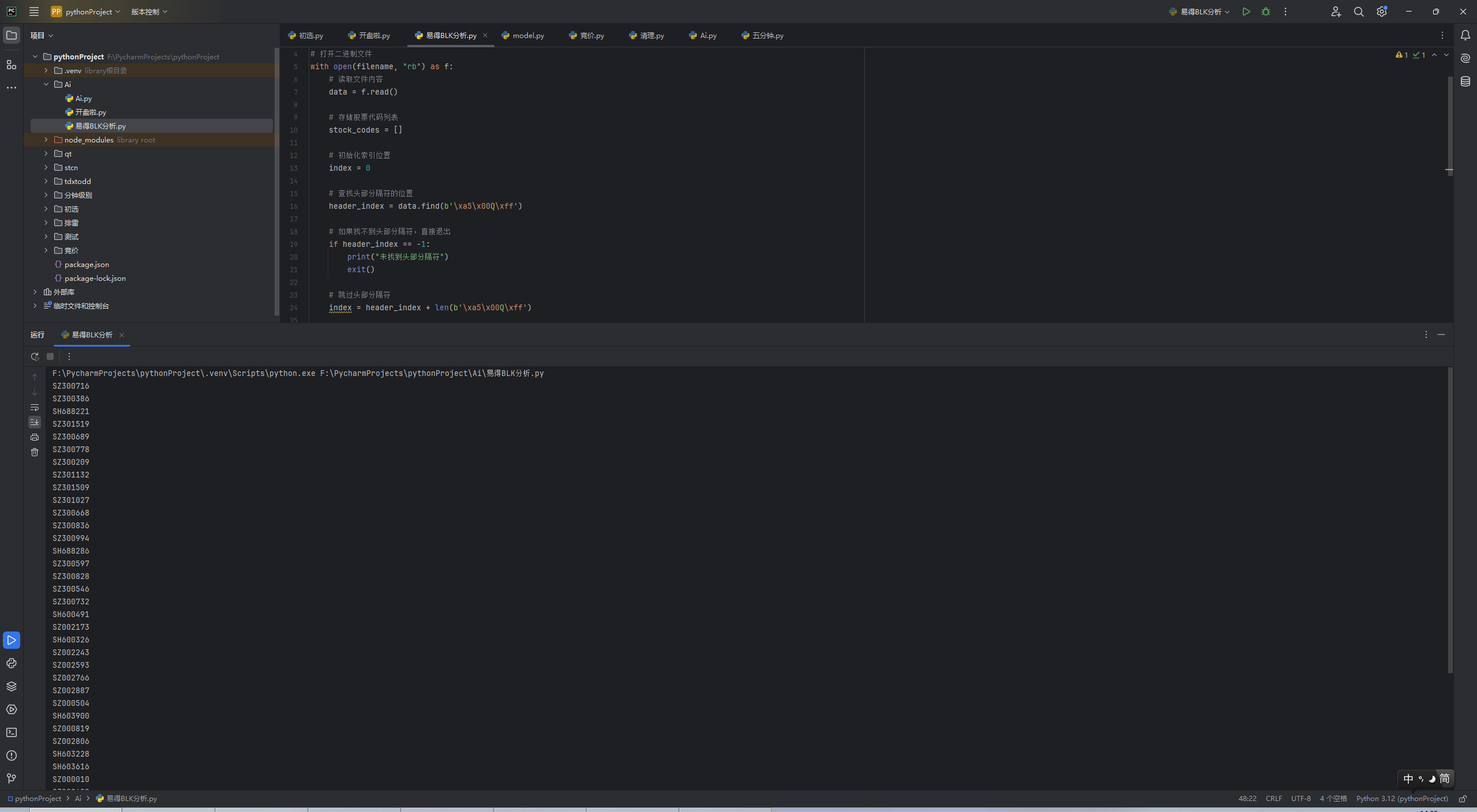This screenshot has height=812, width=1477.
Task: Go to next highlighted problem arrow
Action: 1446,55
